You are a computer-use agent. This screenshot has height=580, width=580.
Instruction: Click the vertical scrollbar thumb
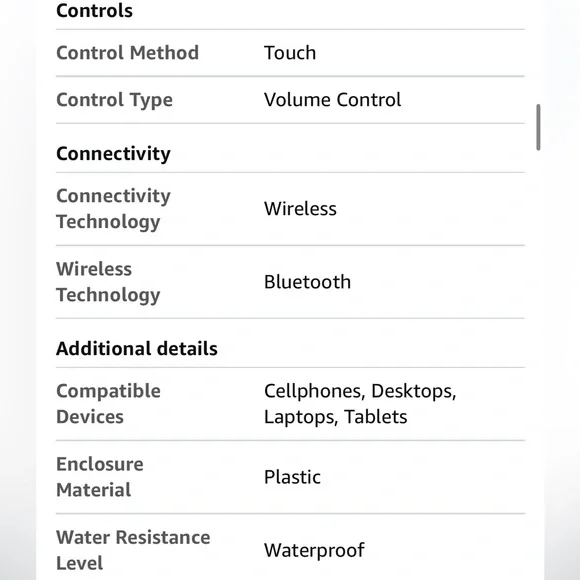coord(538,127)
